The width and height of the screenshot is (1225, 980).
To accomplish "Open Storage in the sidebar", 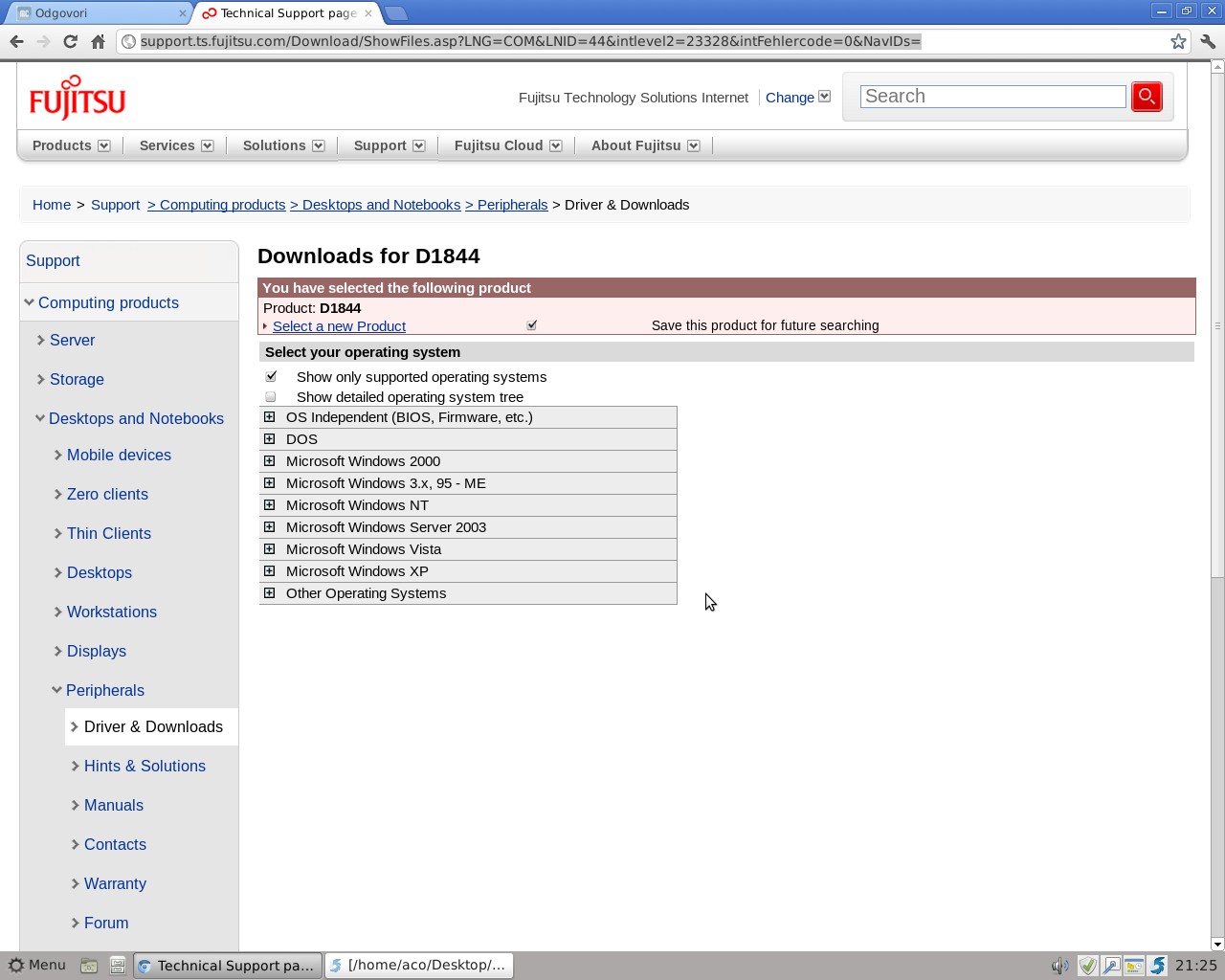I will (77, 380).
